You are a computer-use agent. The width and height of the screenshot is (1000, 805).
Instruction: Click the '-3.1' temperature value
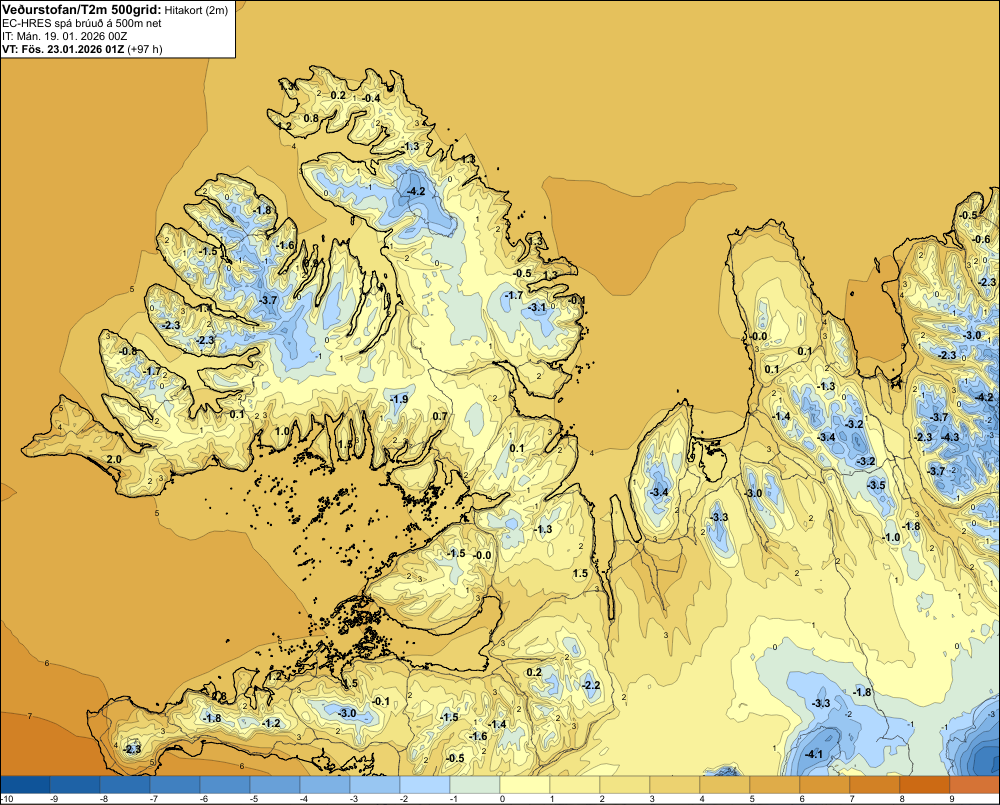[536, 307]
